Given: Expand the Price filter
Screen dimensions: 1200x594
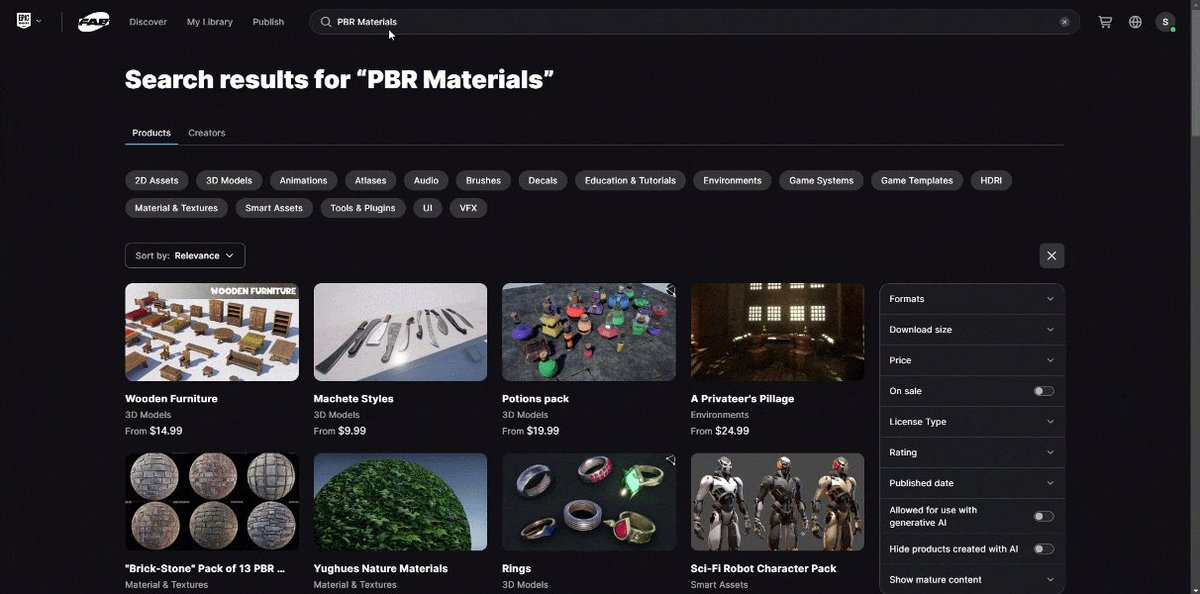Looking at the screenshot, I should [x=972, y=360].
